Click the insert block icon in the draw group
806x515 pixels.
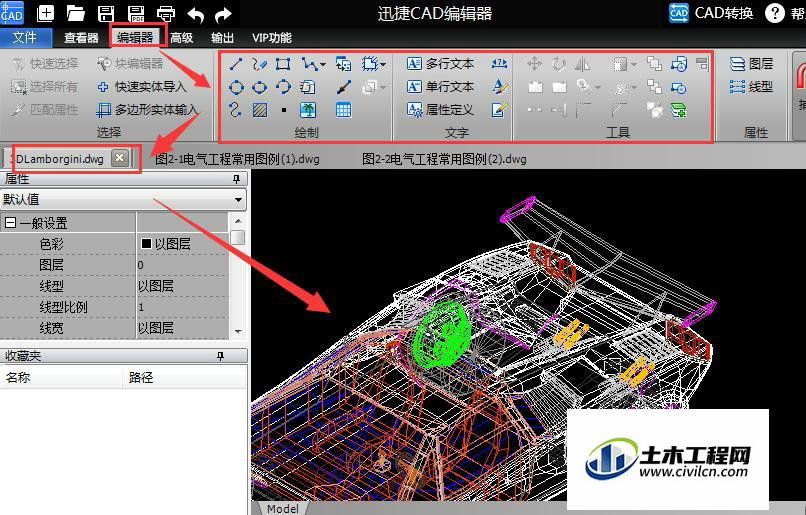pos(343,64)
